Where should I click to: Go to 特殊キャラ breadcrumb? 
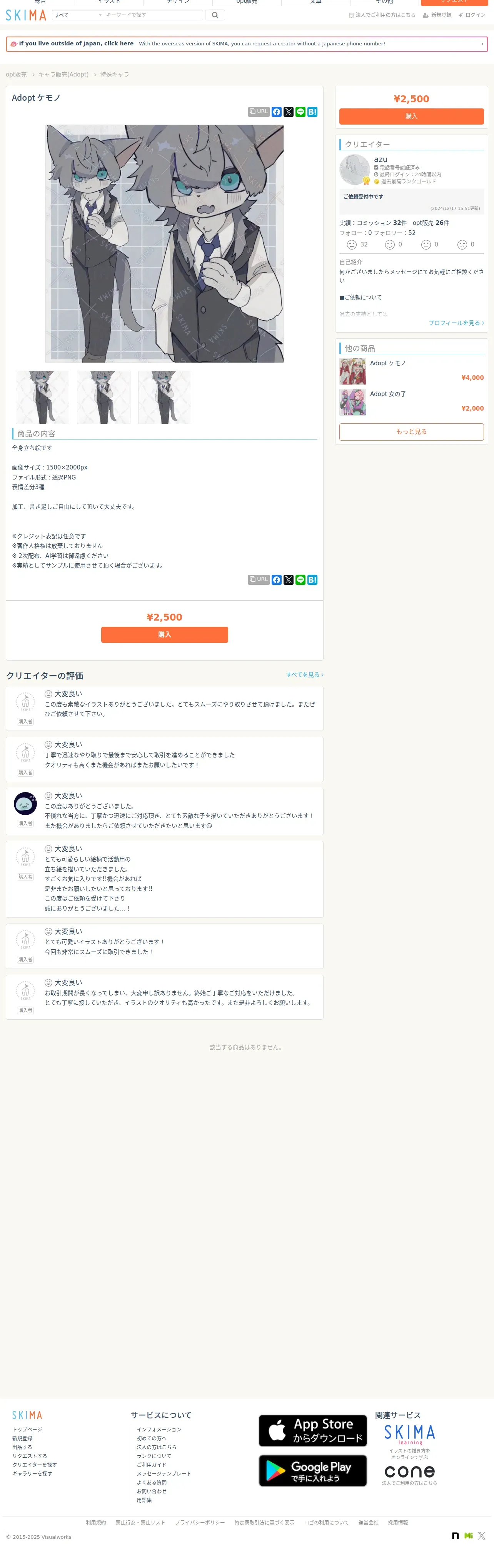coord(115,74)
